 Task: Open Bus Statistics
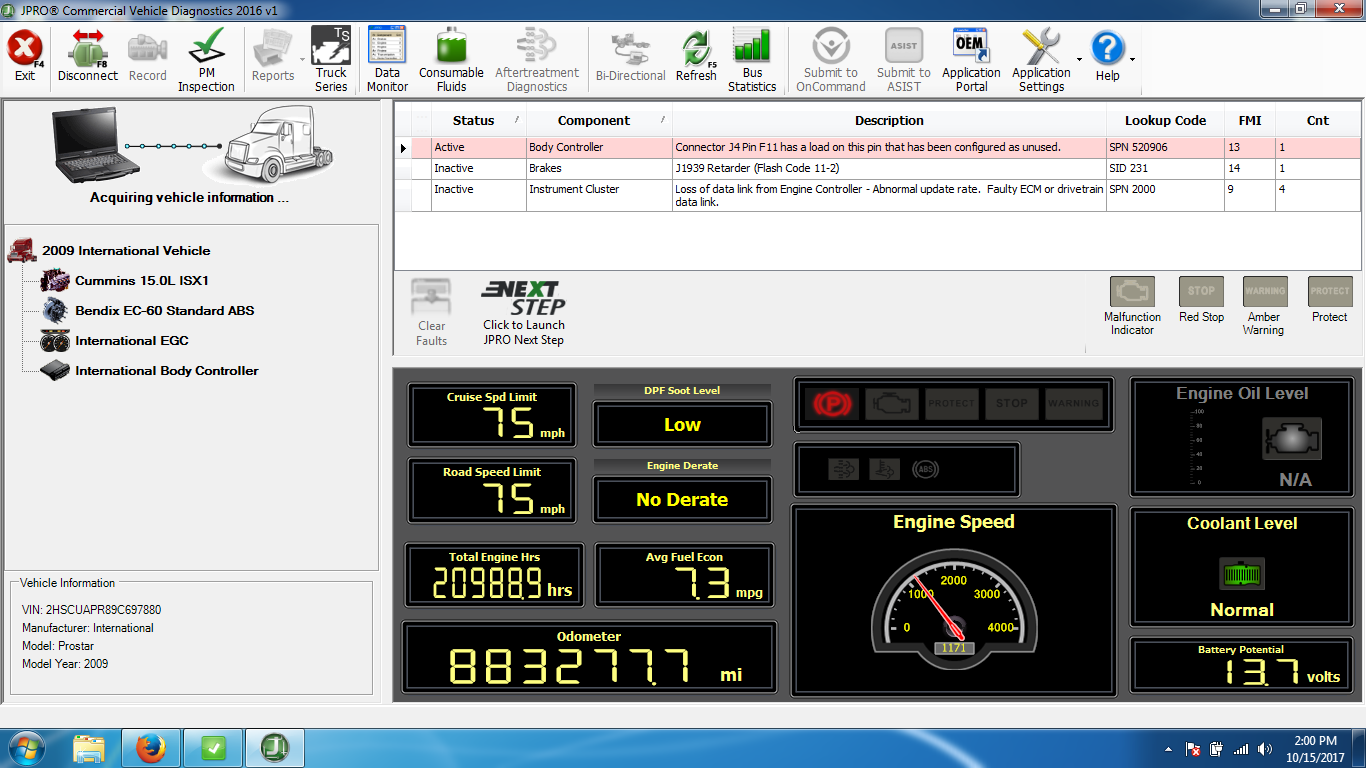[752, 58]
